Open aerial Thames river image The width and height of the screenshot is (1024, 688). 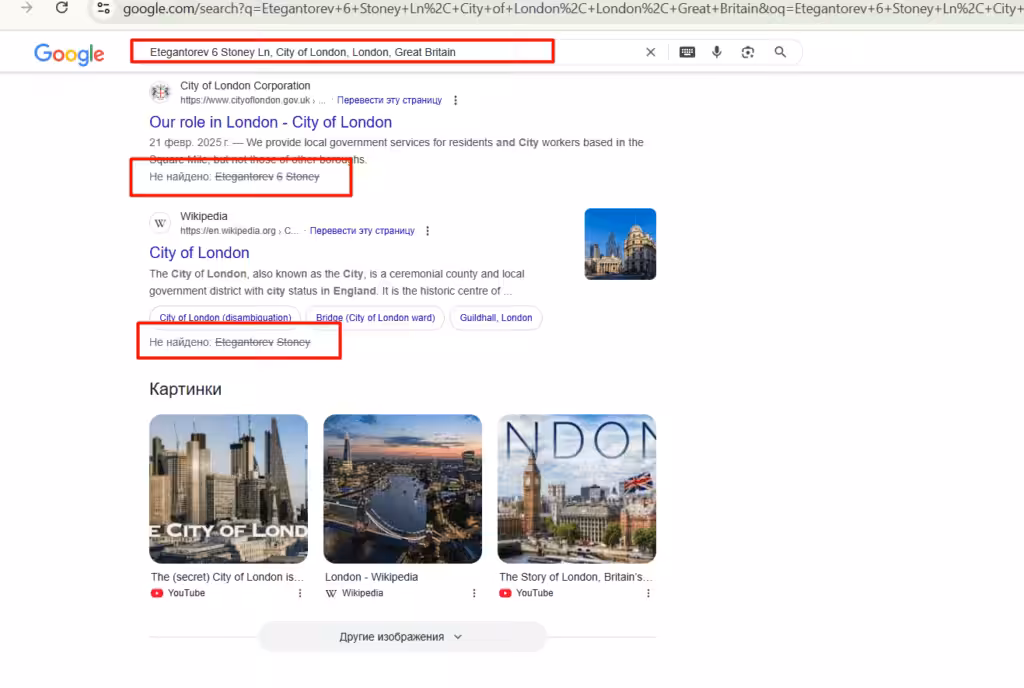point(402,489)
